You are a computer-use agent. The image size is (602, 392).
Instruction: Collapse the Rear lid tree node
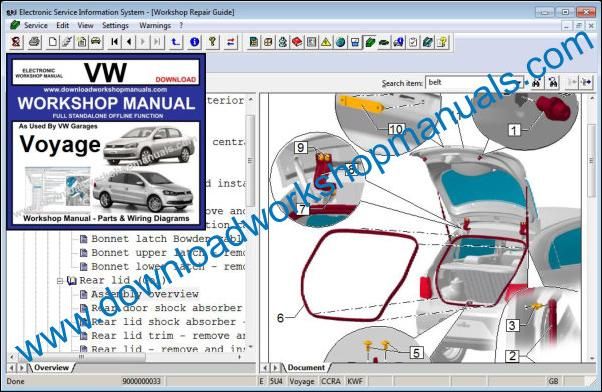tap(60, 281)
